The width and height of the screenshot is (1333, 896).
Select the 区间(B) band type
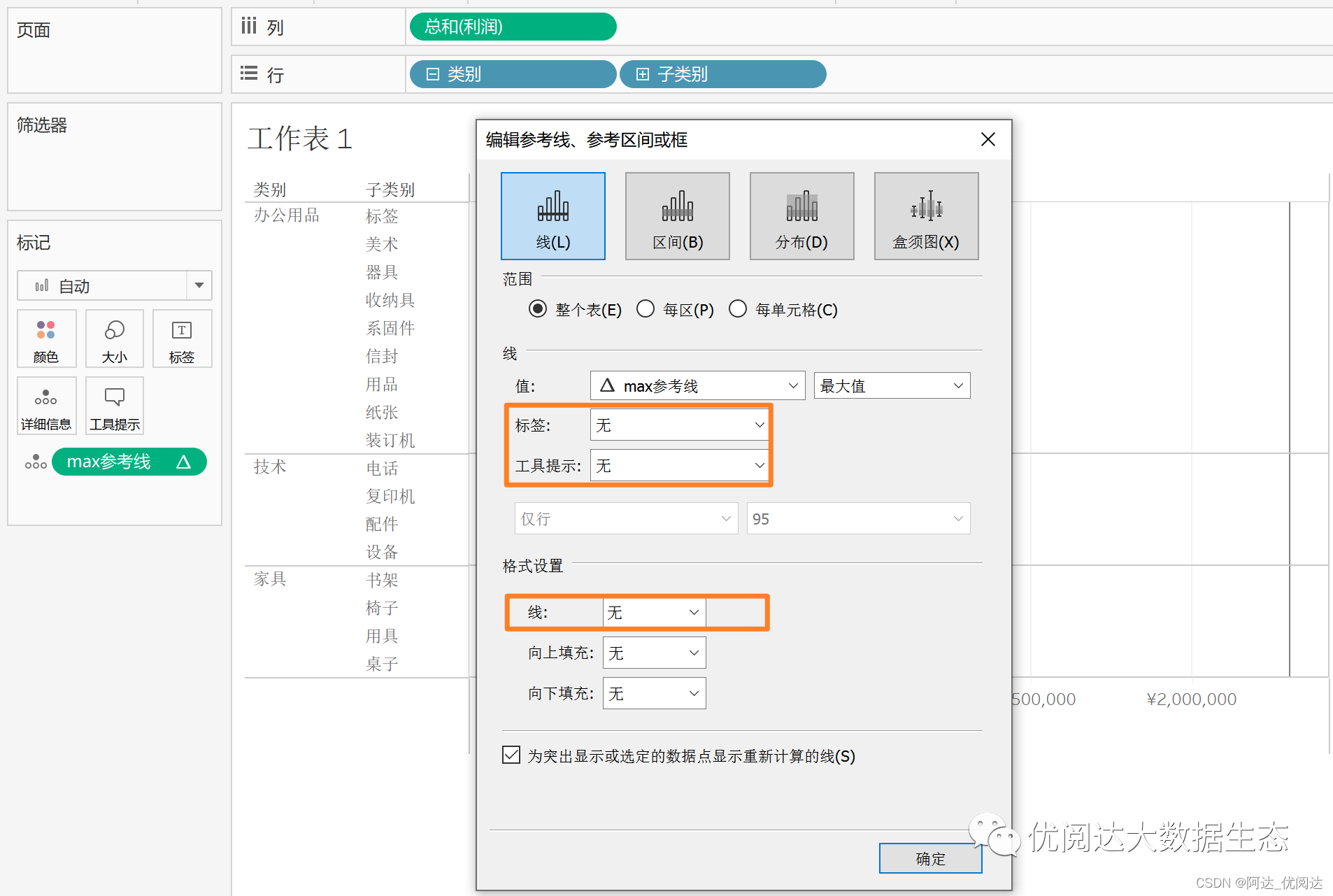pyautogui.click(x=678, y=216)
